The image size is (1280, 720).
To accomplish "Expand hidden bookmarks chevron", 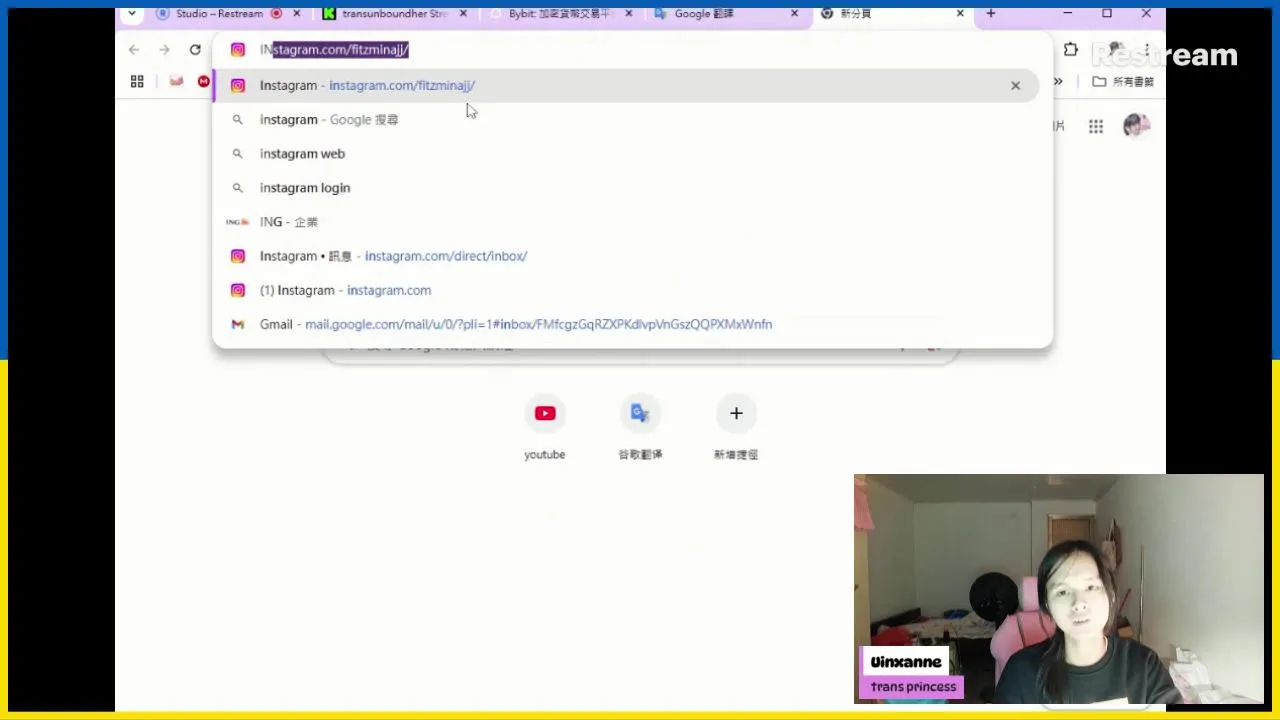I will (x=1058, y=82).
